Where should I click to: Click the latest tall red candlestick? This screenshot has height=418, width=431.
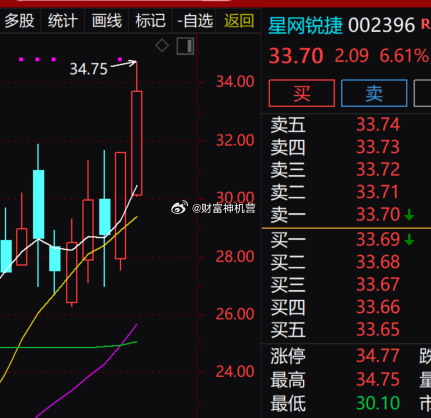pos(137,143)
